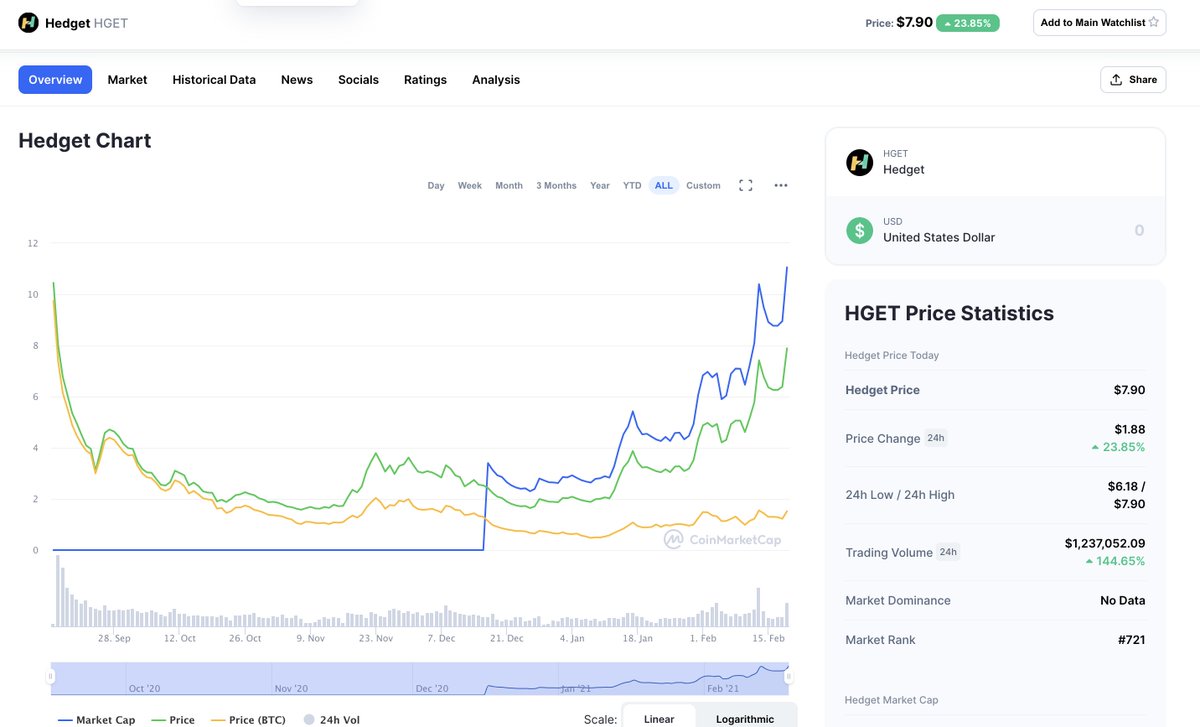Image resolution: width=1200 pixels, height=727 pixels.
Task: Click the 28. Sep x-axis date label
Action: click(x=114, y=638)
